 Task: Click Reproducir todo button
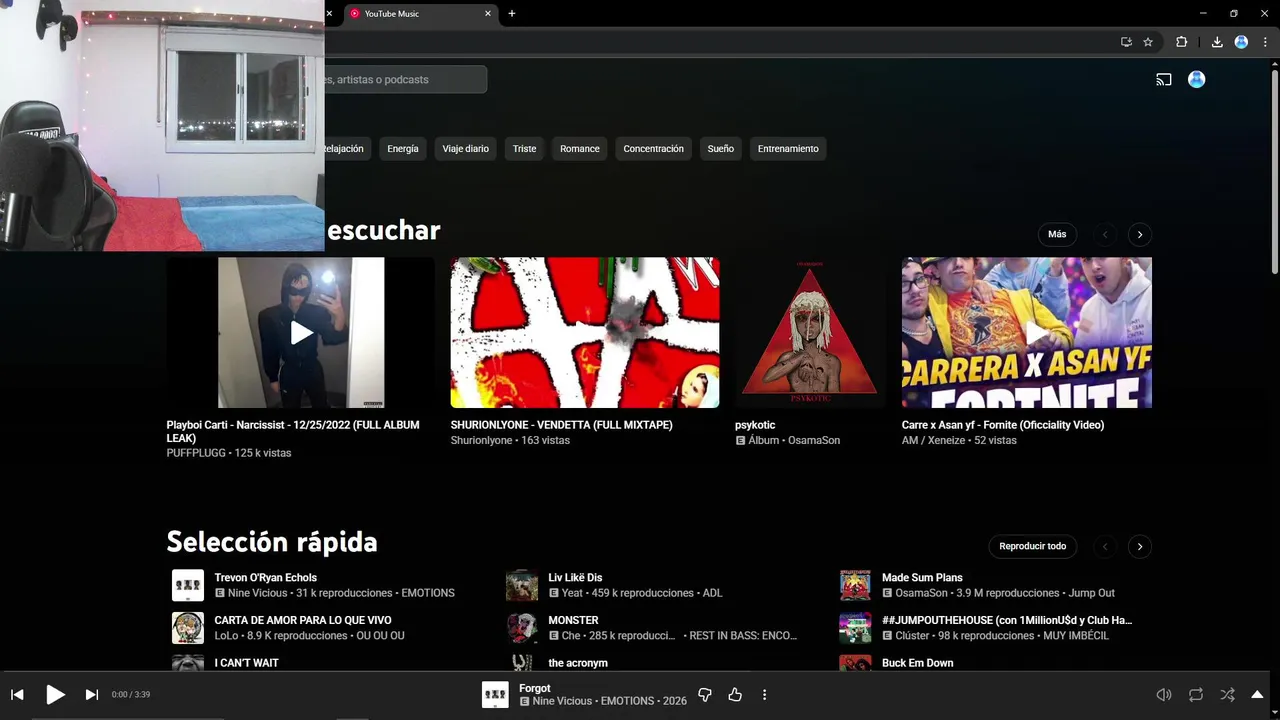pos(1033,546)
